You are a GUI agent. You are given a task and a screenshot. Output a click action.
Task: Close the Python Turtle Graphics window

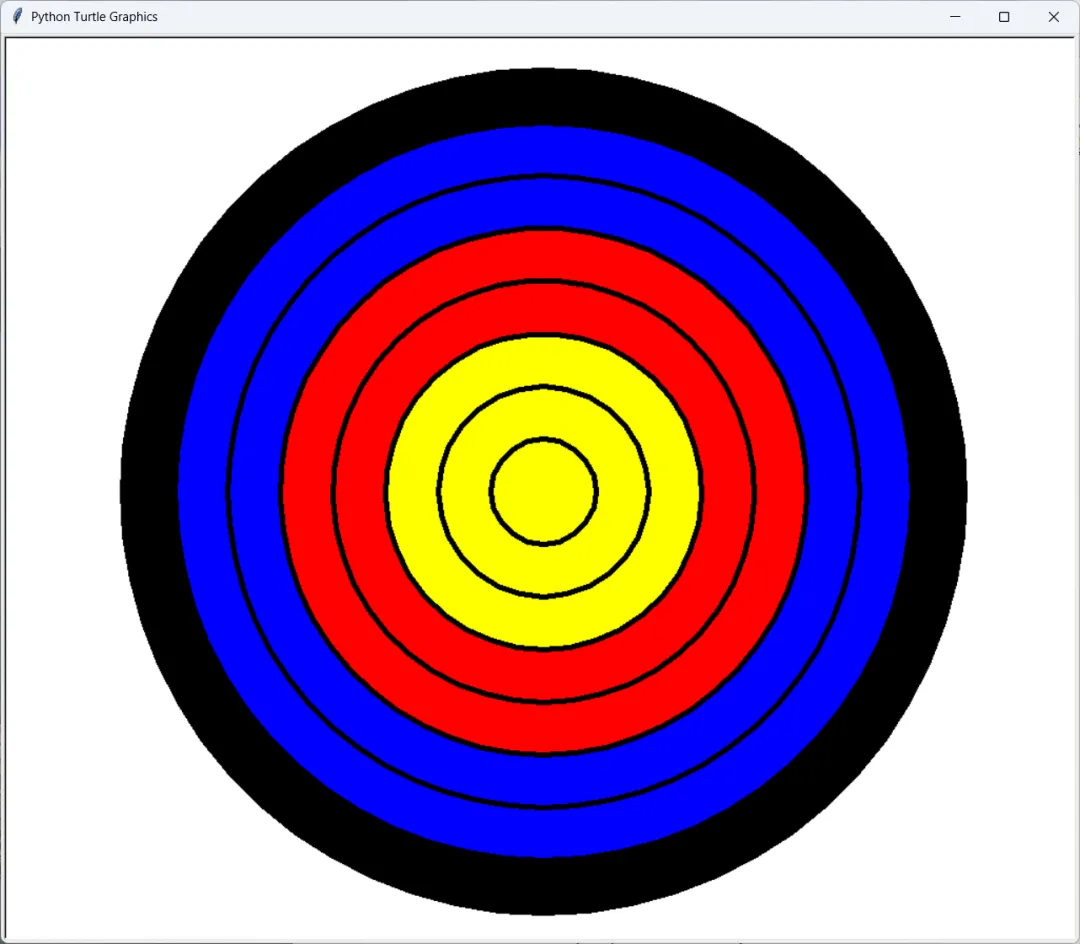[1053, 17]
